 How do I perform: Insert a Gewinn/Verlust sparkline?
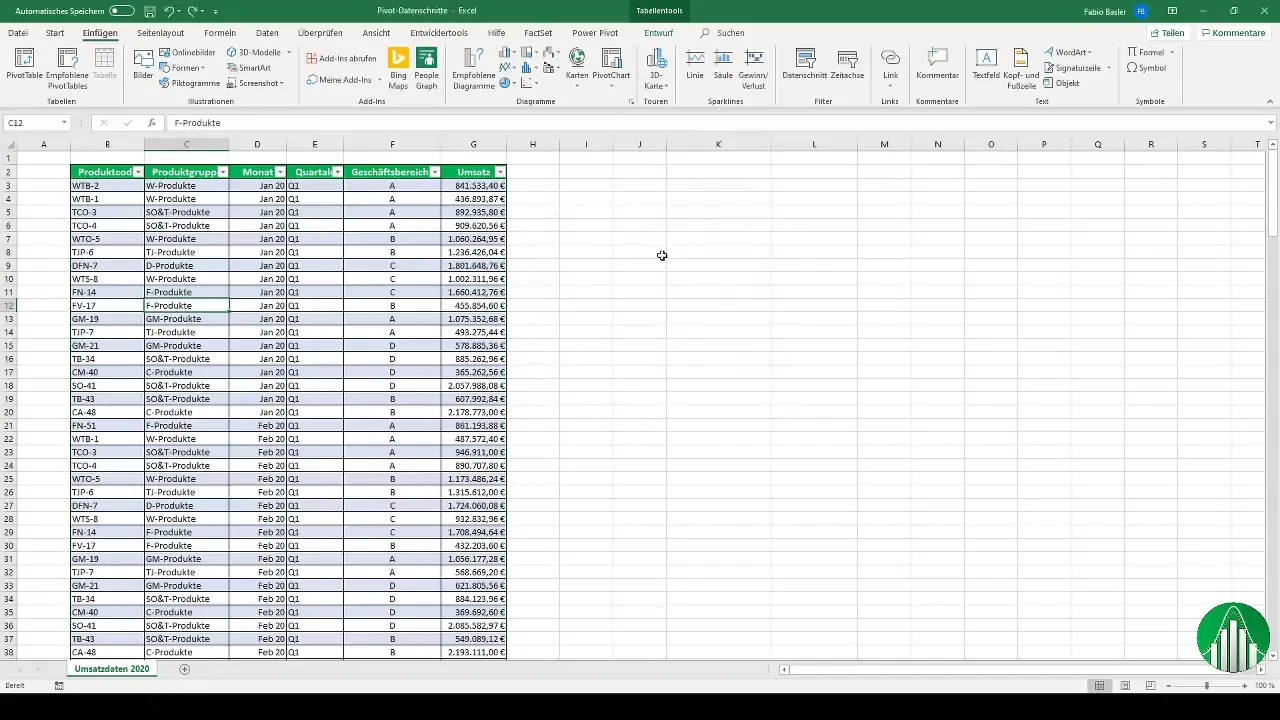click(753, 68)
